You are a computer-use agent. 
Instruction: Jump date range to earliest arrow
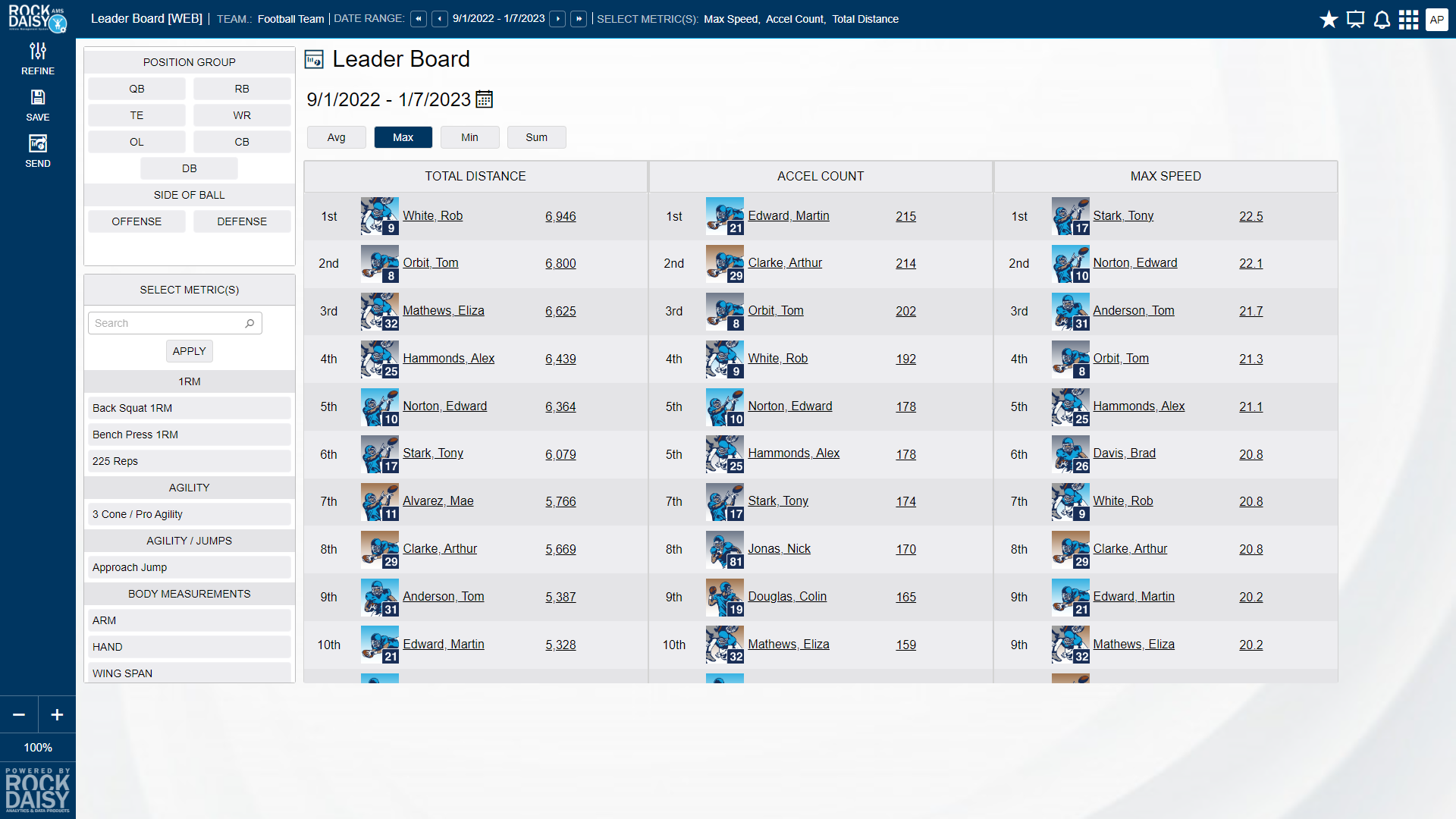pyautogui.click(x=419, y=19)
